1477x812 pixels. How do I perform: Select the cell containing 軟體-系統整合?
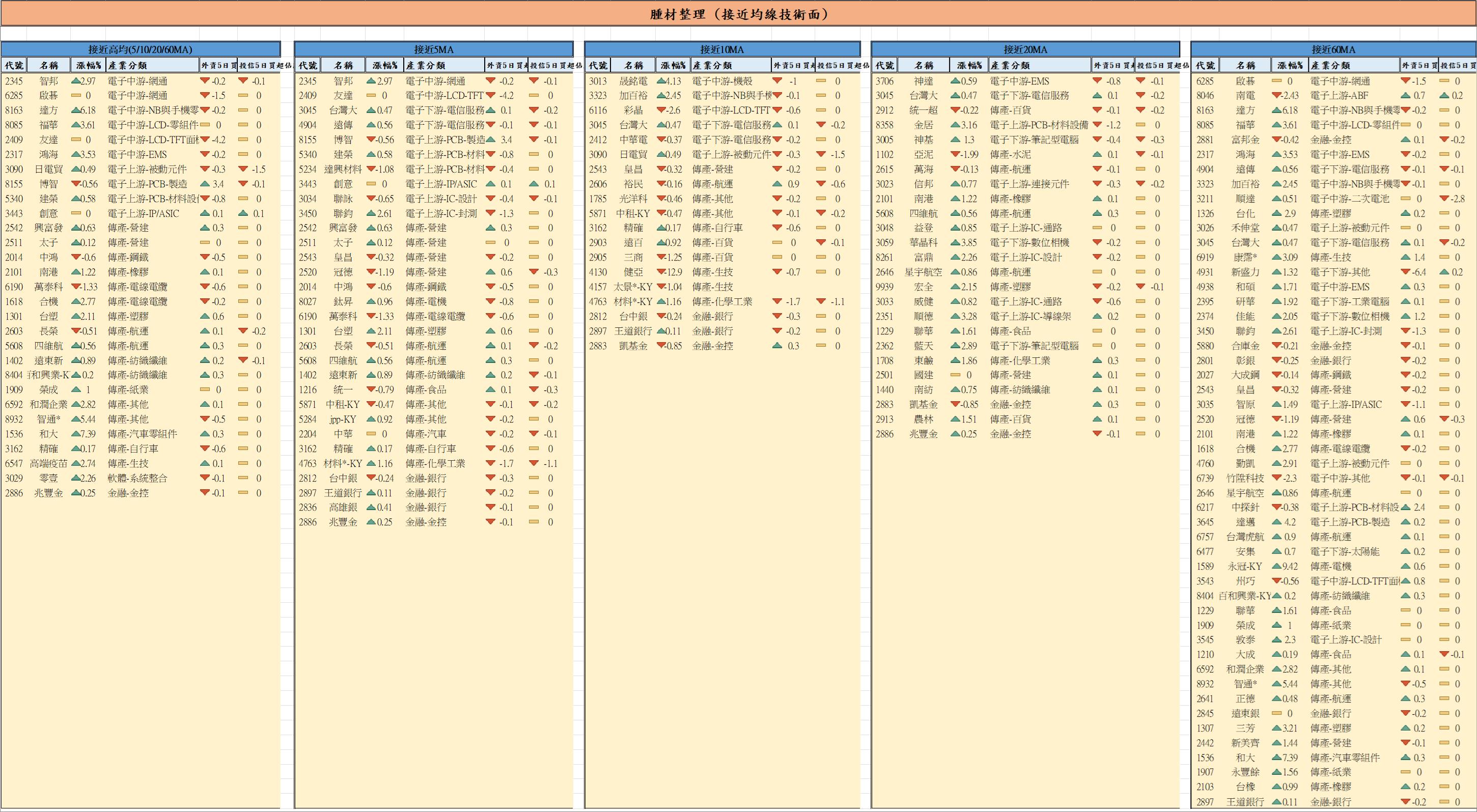pyautogui.click(x=137, y=478)
